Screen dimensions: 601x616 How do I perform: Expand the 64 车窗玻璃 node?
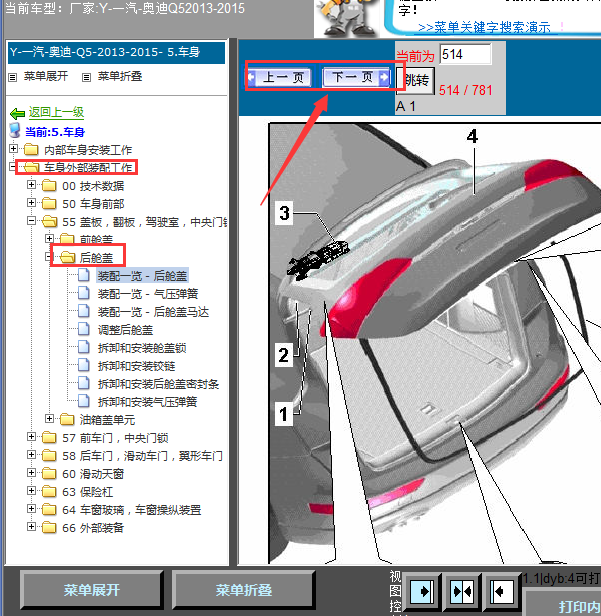coord(31,508)
